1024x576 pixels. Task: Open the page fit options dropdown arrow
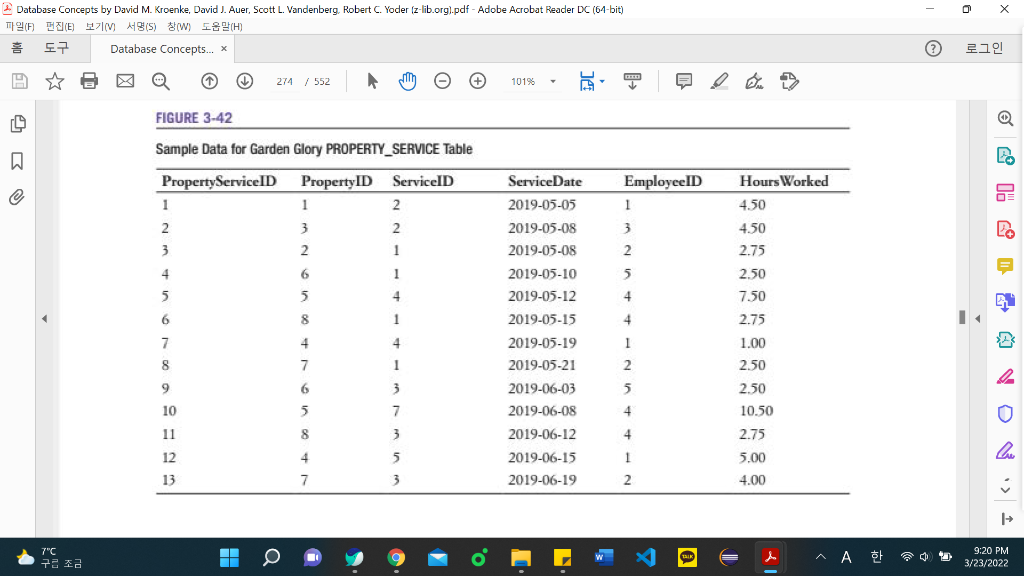point(602,82)
